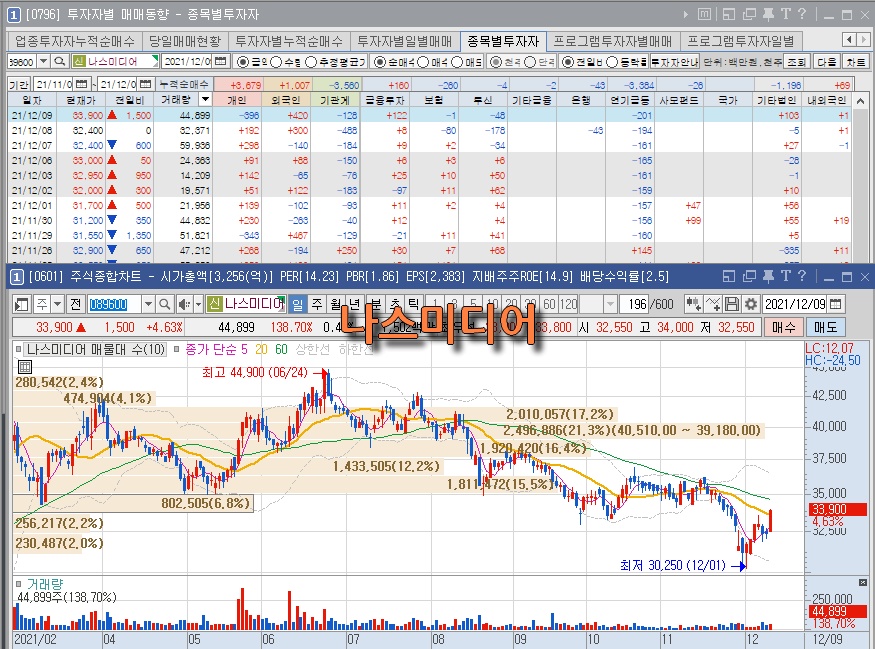Open dropdown arrow beside speaker icon
The width and height of the screenshot is (875, 649).
pos(198,304)
